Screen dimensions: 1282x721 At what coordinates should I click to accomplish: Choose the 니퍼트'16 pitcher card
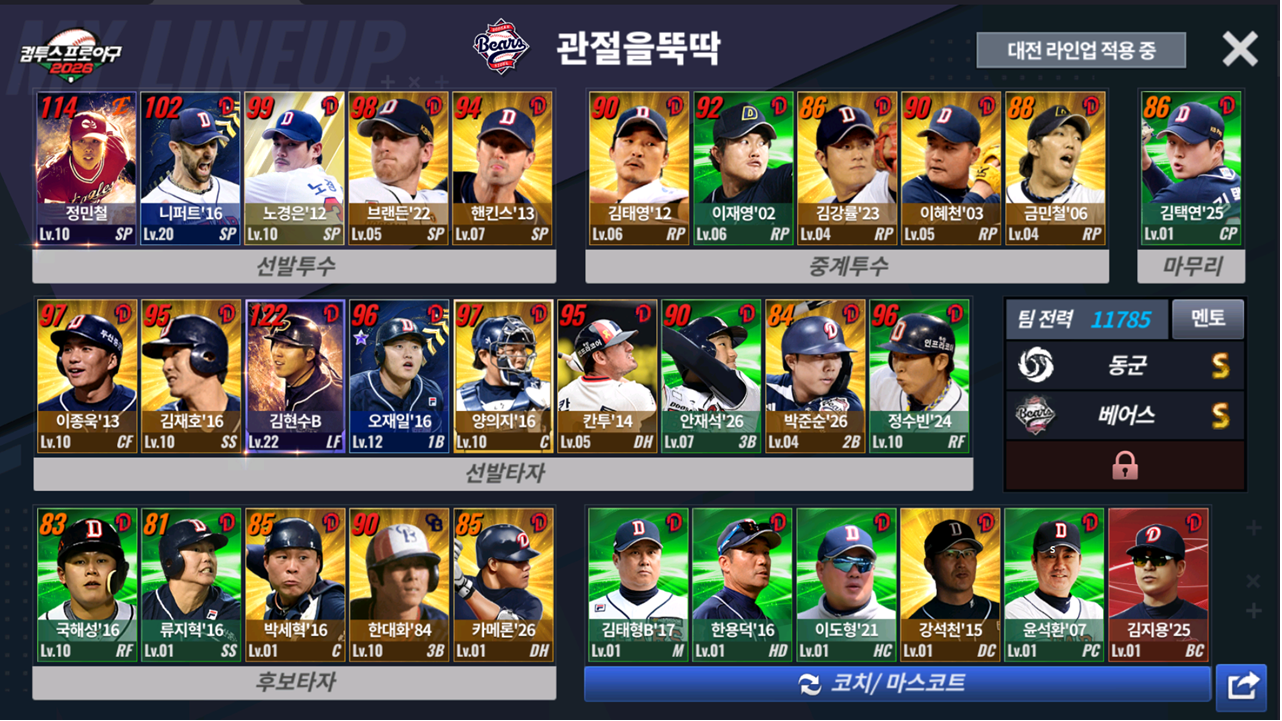[x=190, y=169]
